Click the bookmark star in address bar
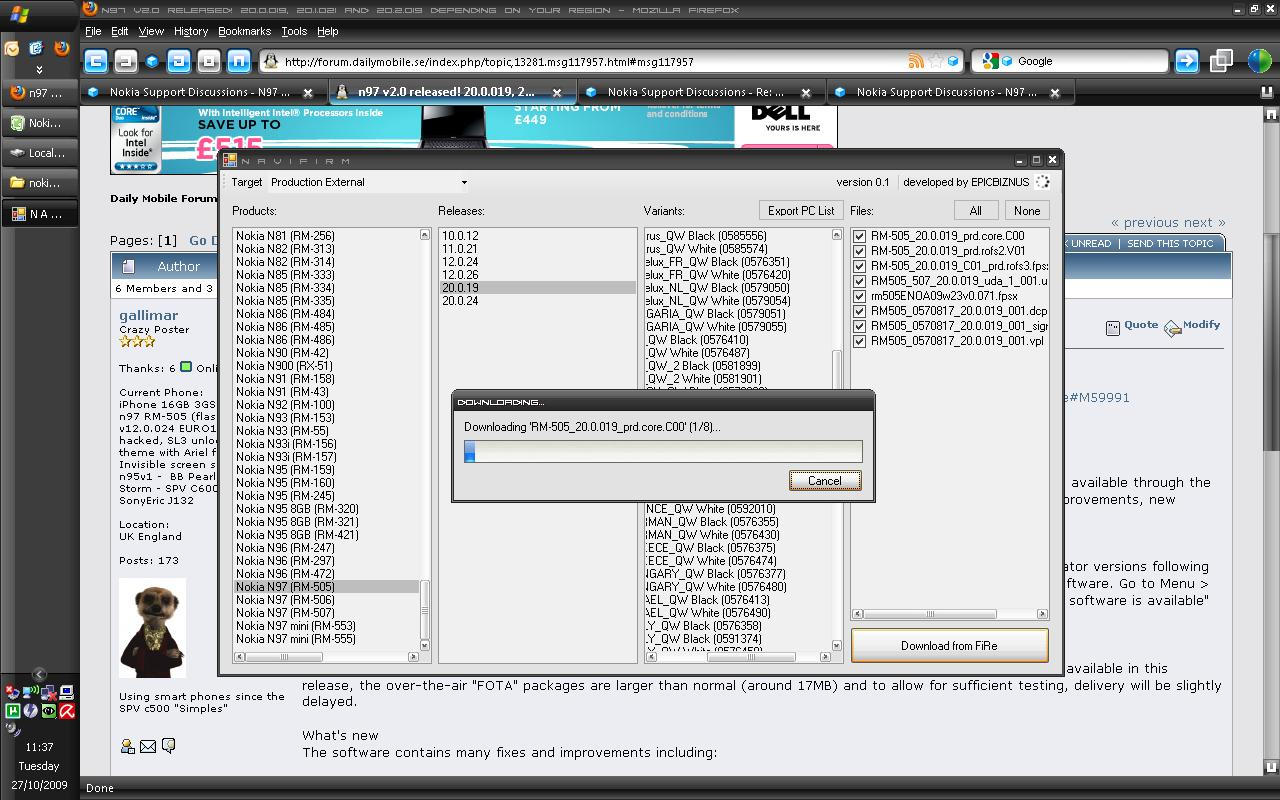Screen dimensions: 1280x800 coord(936,61)
